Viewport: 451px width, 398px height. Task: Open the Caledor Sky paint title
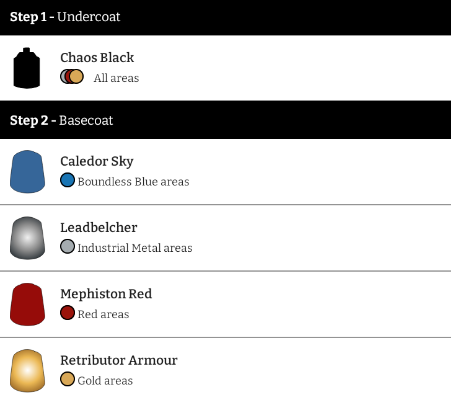[x=97, y=162]
